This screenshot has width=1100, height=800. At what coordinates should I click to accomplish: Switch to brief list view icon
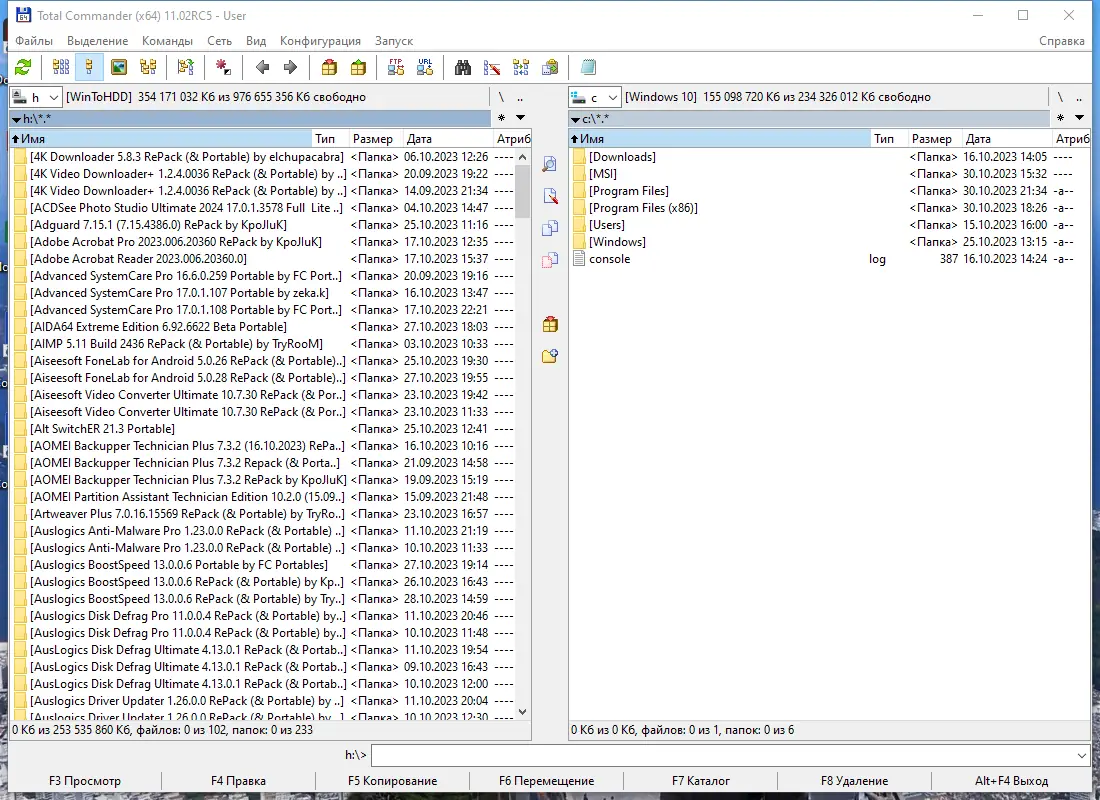(x=61, y=67)
